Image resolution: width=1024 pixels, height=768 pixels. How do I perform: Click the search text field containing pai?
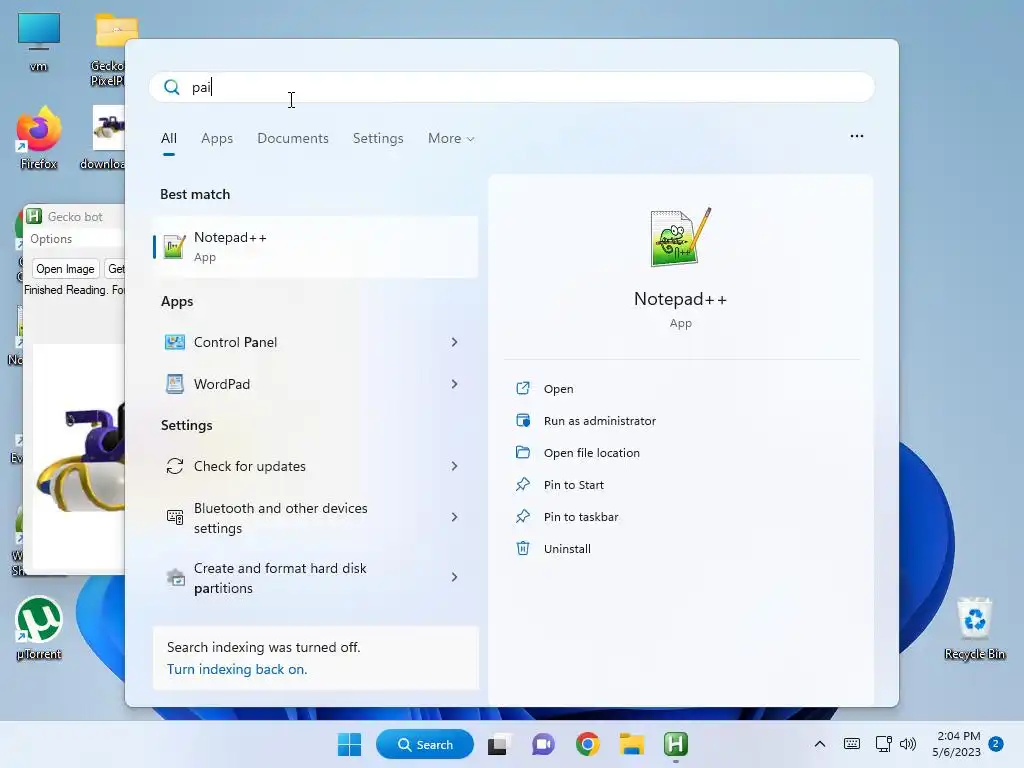[x=512, y=87]
